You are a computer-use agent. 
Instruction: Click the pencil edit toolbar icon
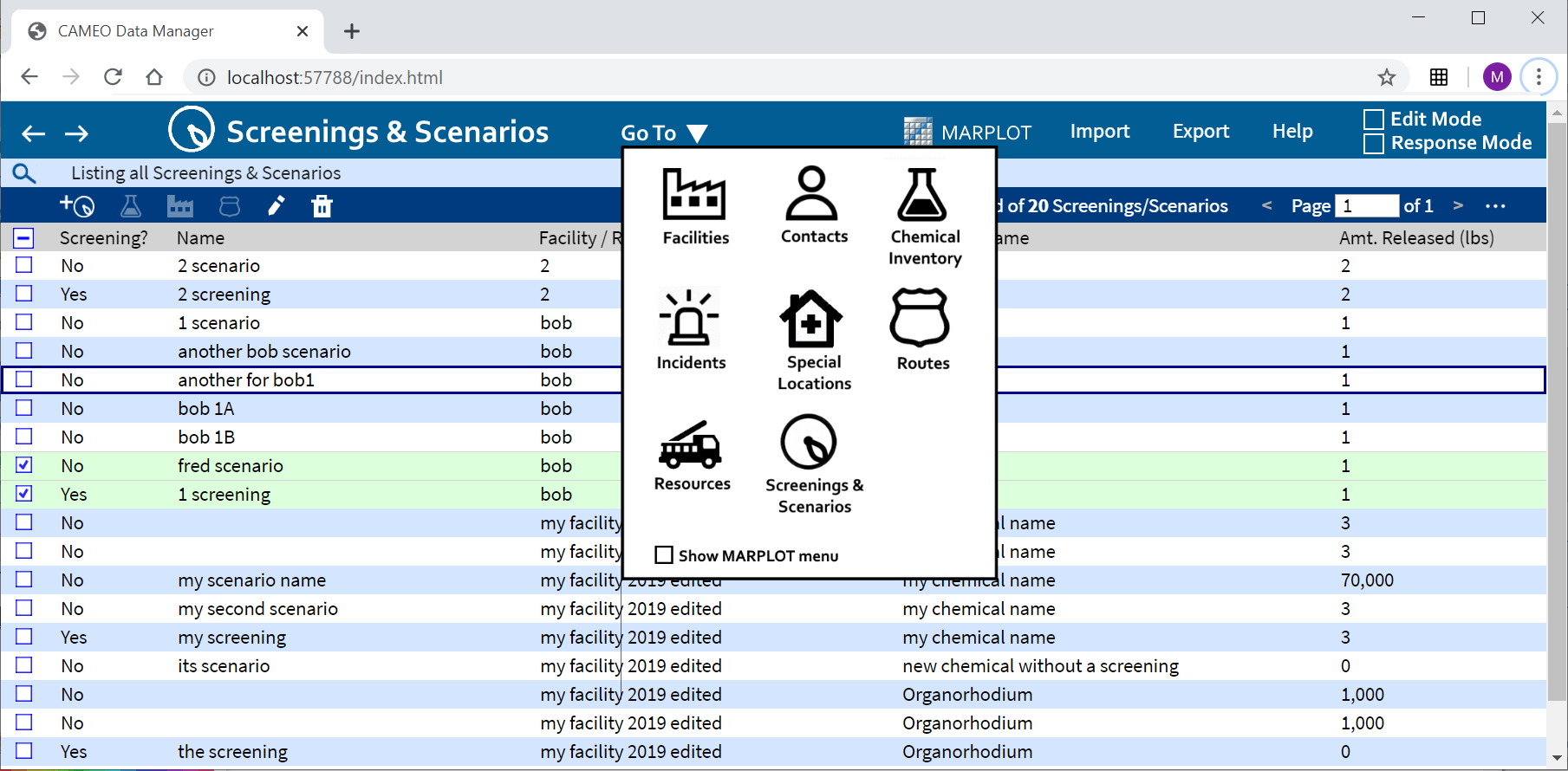(x=276, y=206)
